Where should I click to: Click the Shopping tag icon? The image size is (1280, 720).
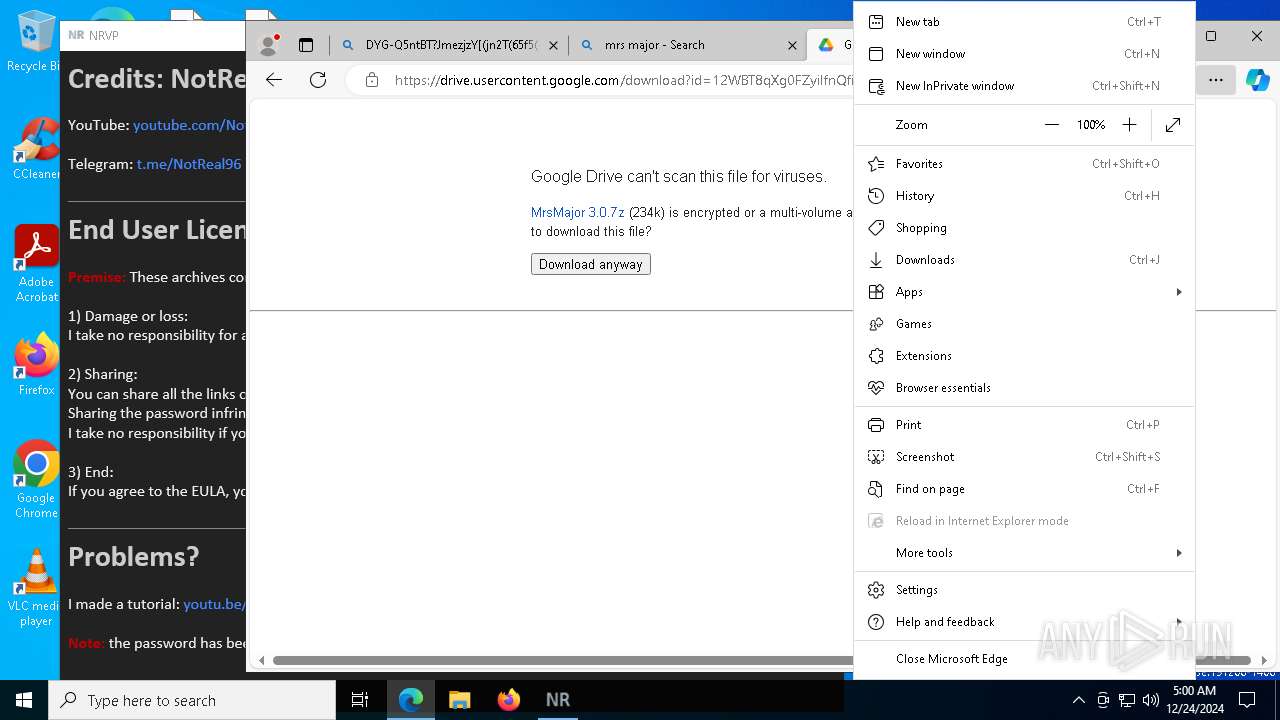(876, 228)
